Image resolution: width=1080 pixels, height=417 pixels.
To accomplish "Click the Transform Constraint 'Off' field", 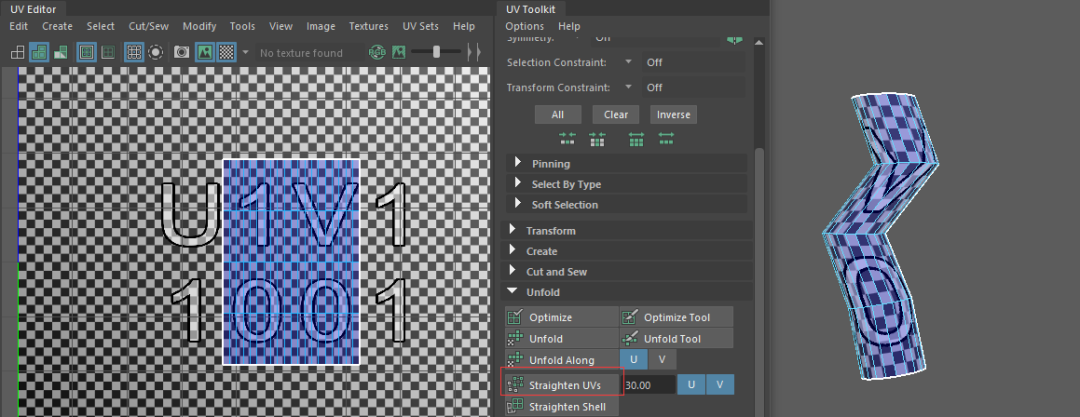I will (x=694, y=88).
